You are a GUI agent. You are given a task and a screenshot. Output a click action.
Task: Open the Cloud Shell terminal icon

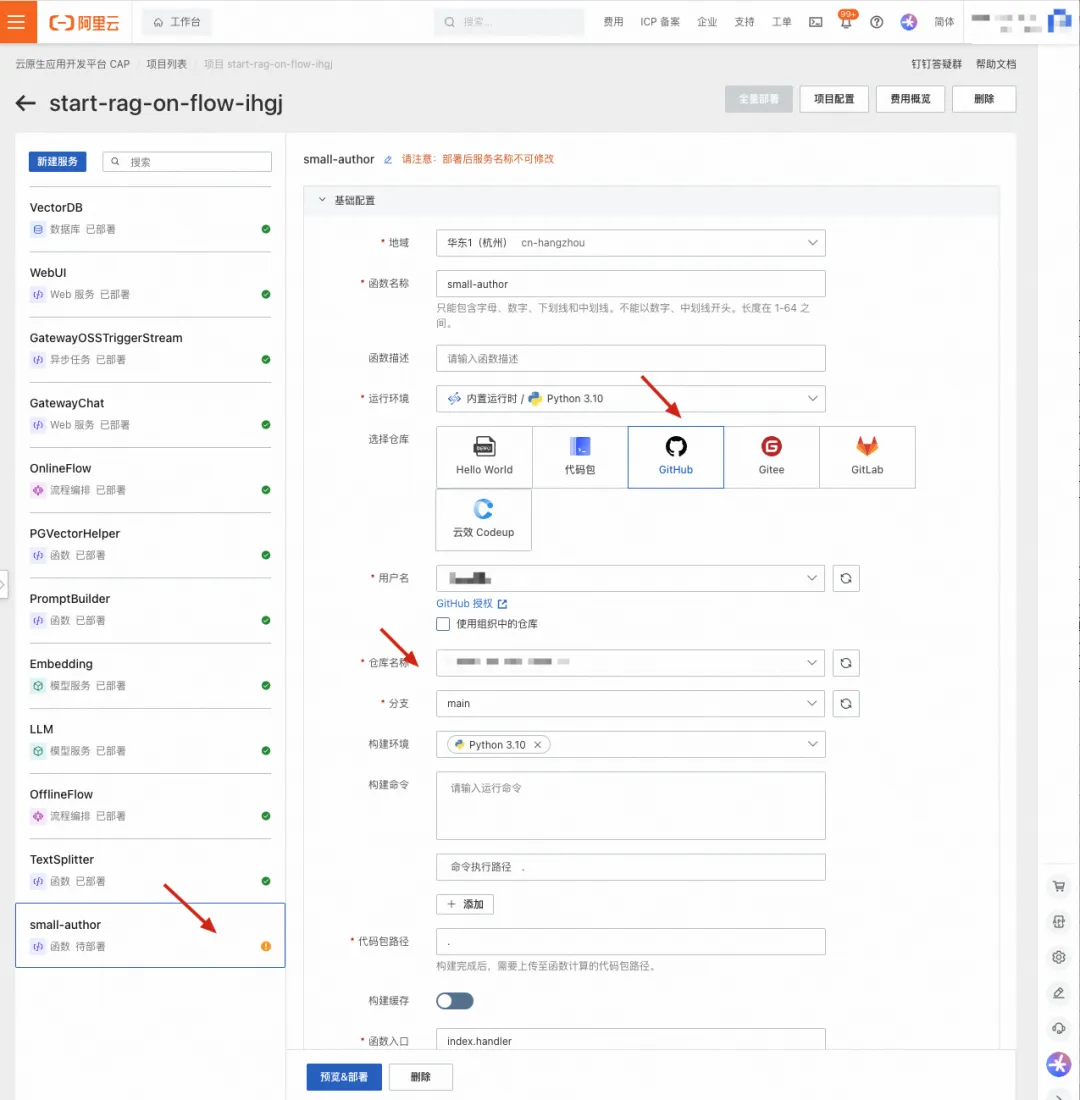tap(815, 22)
